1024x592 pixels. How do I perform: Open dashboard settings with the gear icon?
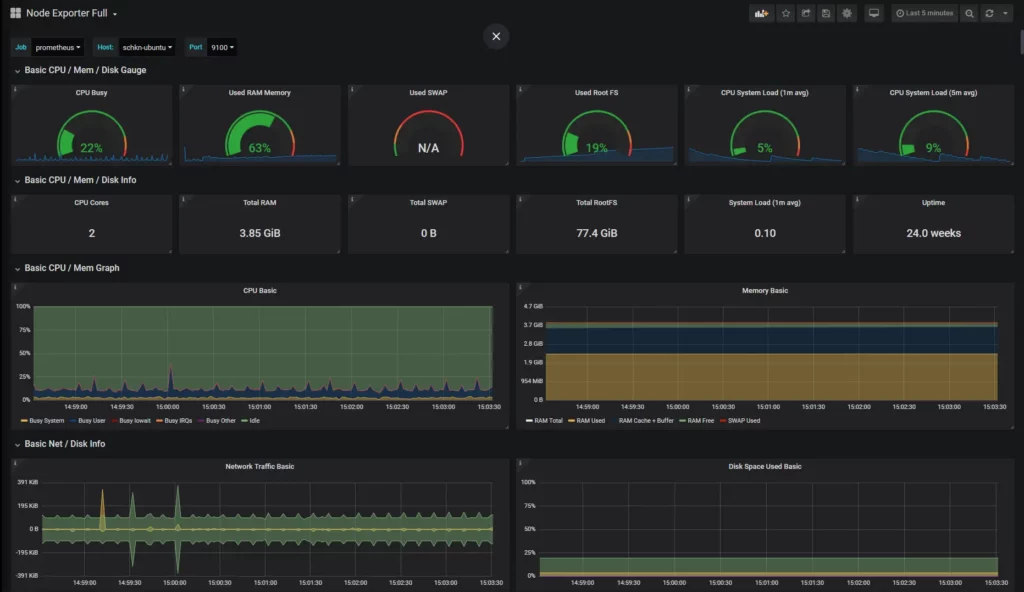[x=847, y=13]
